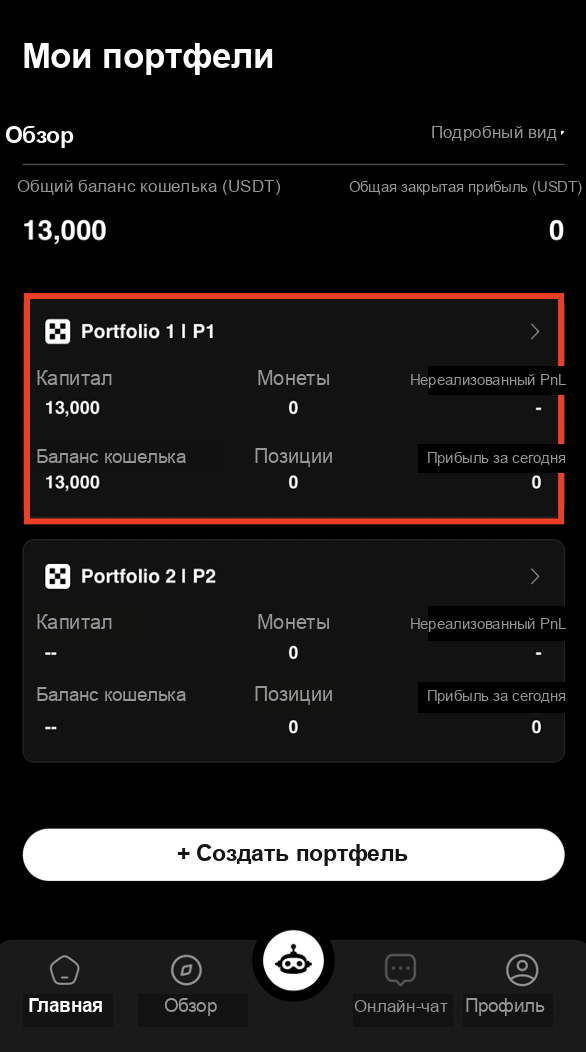Expand Portfolio 1 with its chevron arrow

click(x=535, y=331)
